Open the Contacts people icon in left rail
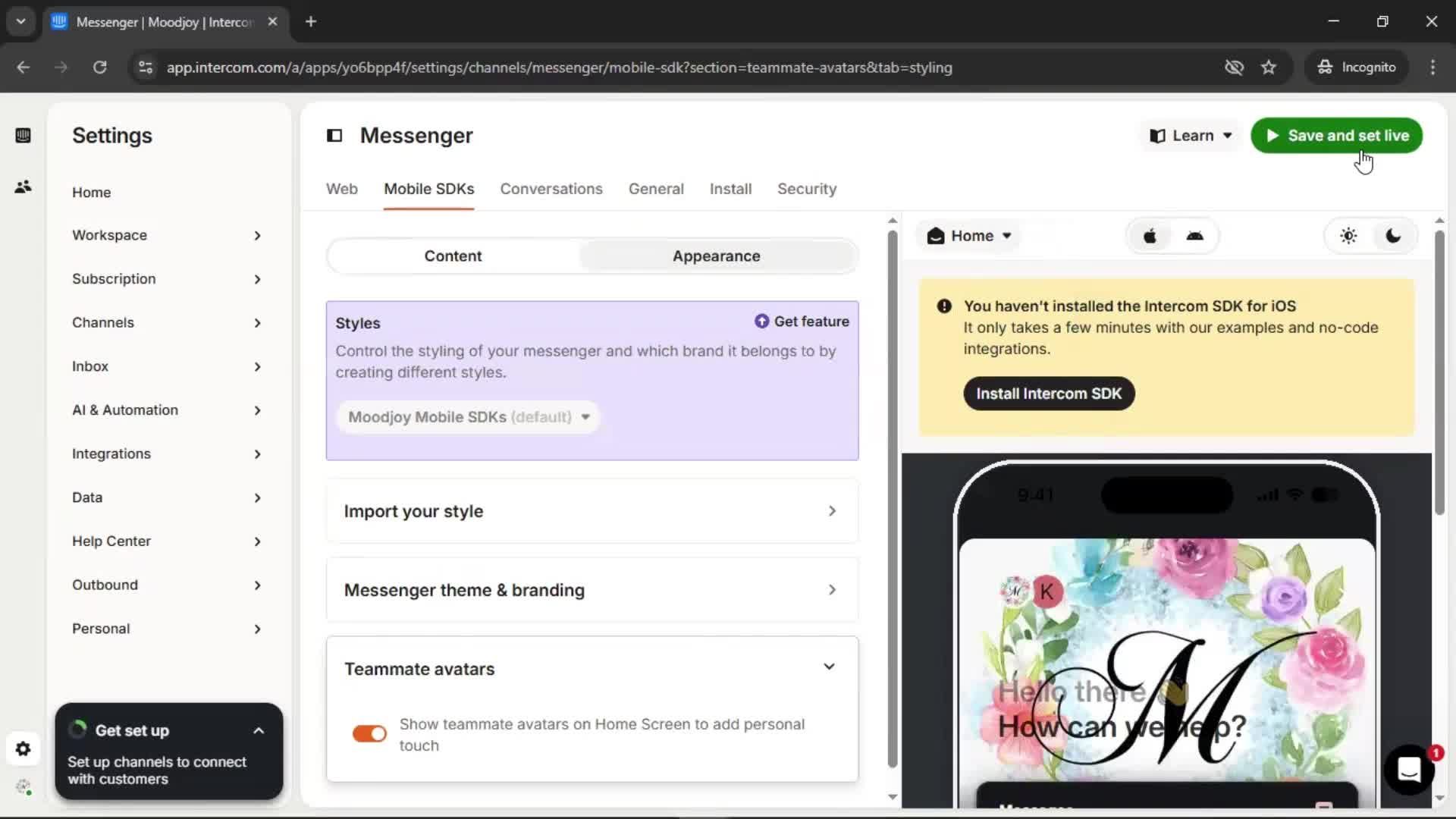This screenshot has height=819, width=1456. pyautogui.click(x=23, y=187)
